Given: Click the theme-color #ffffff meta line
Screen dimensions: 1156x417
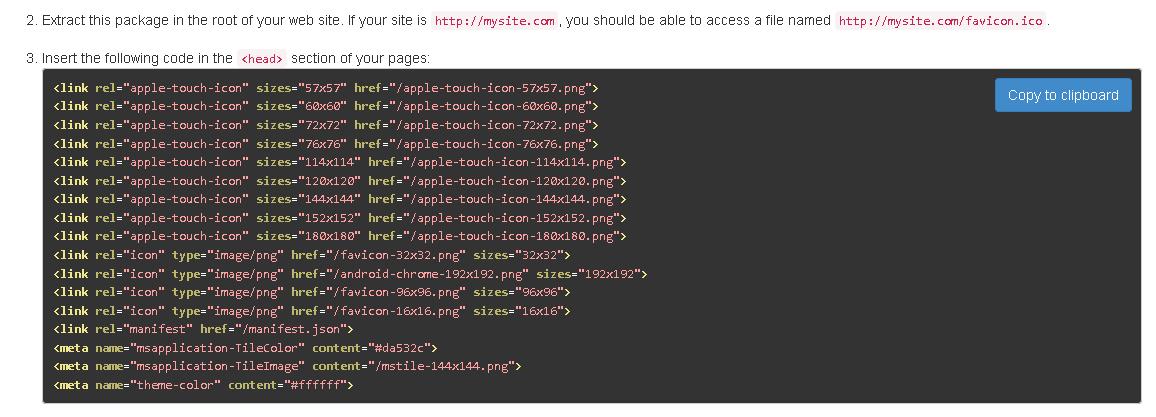Looking at the screenshot, I should [x=203, y=385].
